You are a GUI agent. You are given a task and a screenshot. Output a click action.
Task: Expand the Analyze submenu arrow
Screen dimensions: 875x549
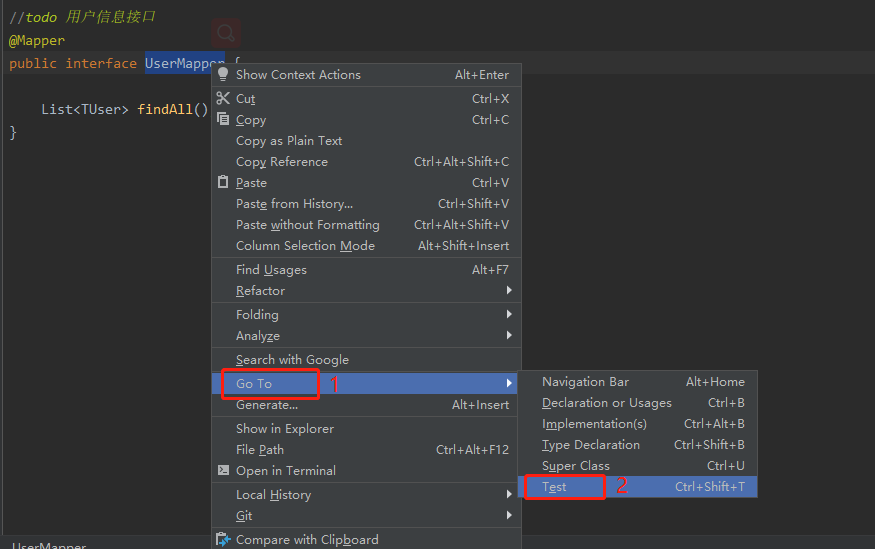tap(509, 335)
